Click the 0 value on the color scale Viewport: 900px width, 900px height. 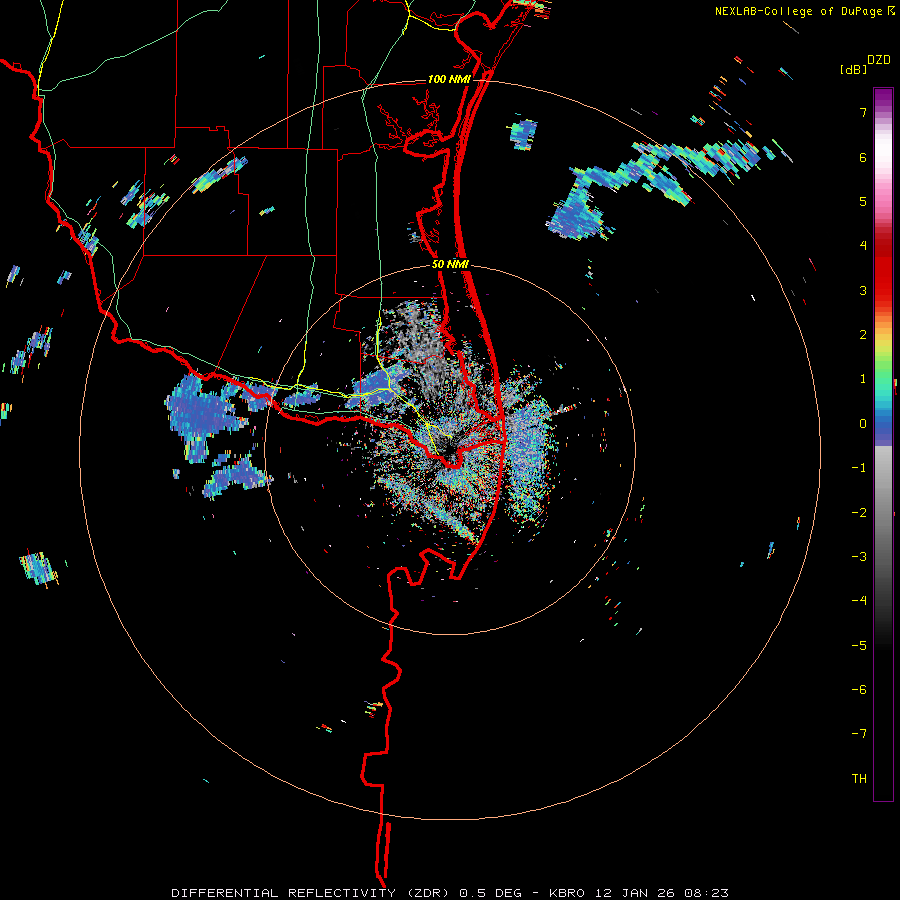(863, 424)
